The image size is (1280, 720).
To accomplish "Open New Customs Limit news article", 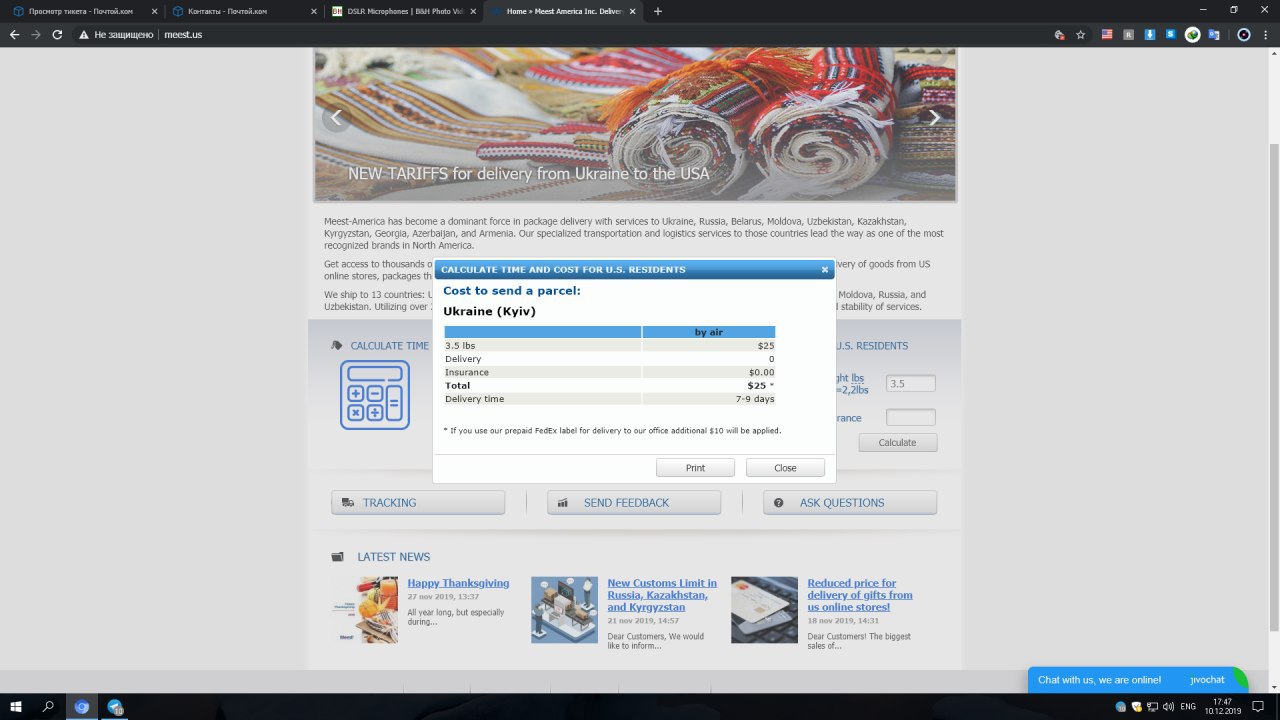I will [x=662, y=595].
